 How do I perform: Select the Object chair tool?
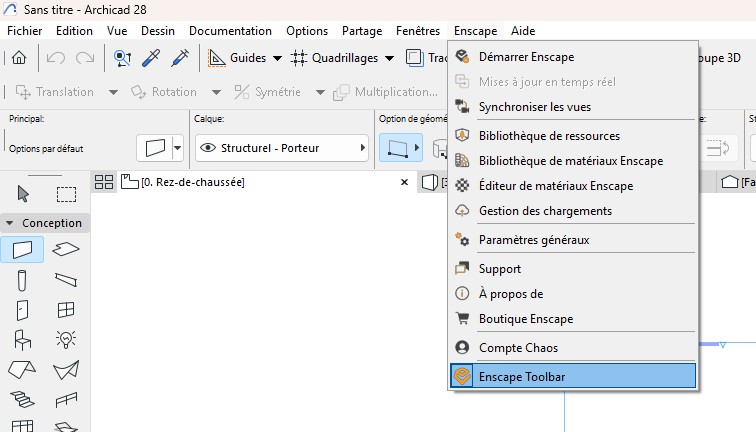coord(22,339)
